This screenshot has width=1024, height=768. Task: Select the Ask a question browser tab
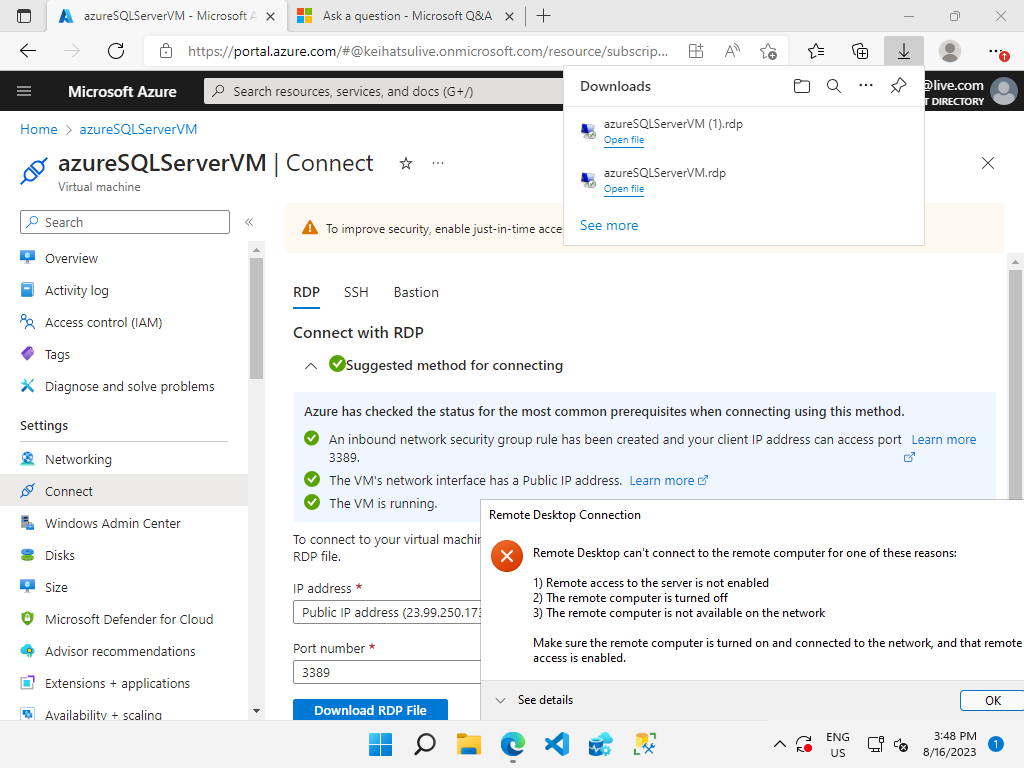[x=406, y=16]
